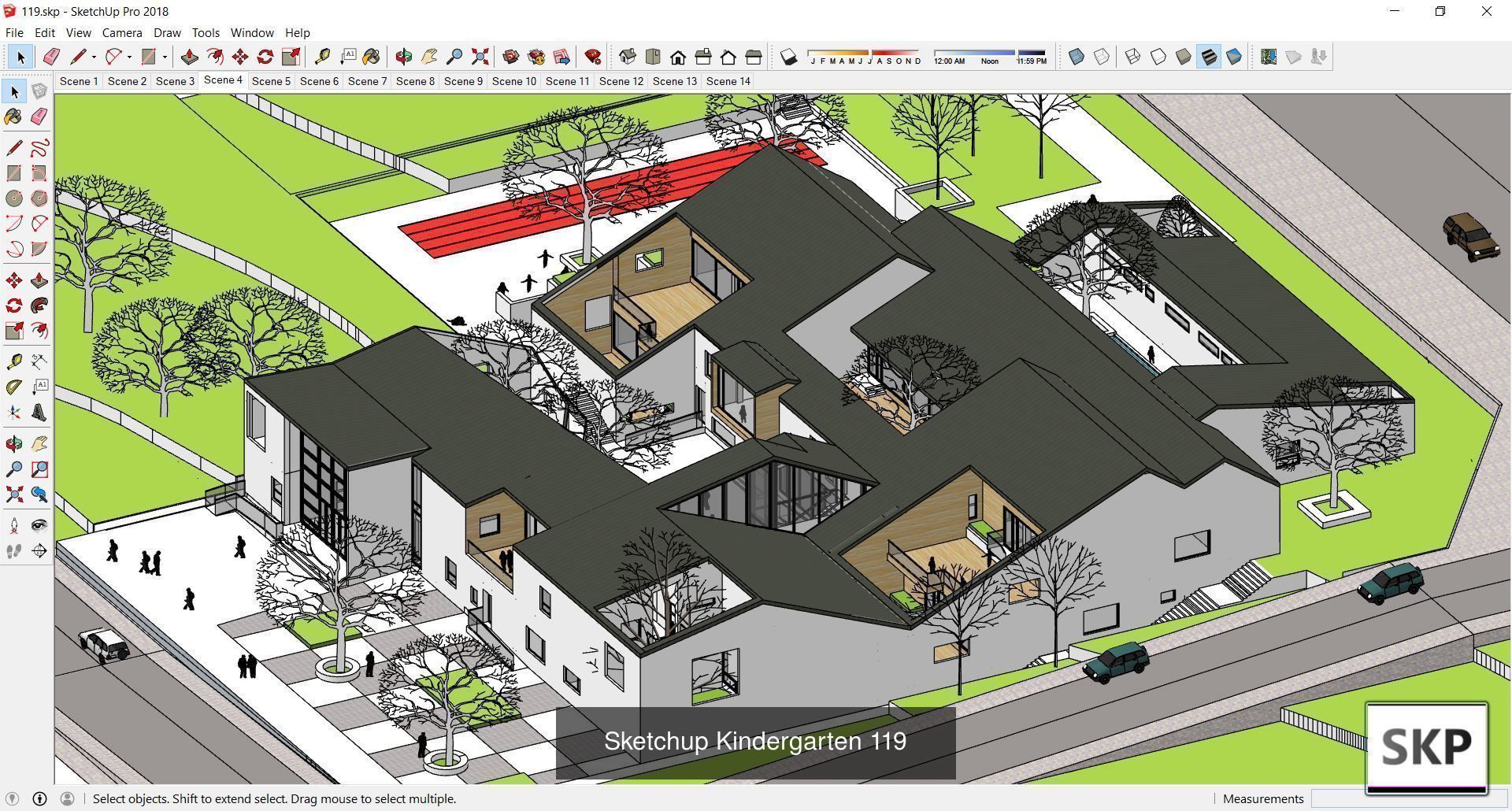Click the sign-in user status icon
The image size is (1512, 811).
pos(67,798)
